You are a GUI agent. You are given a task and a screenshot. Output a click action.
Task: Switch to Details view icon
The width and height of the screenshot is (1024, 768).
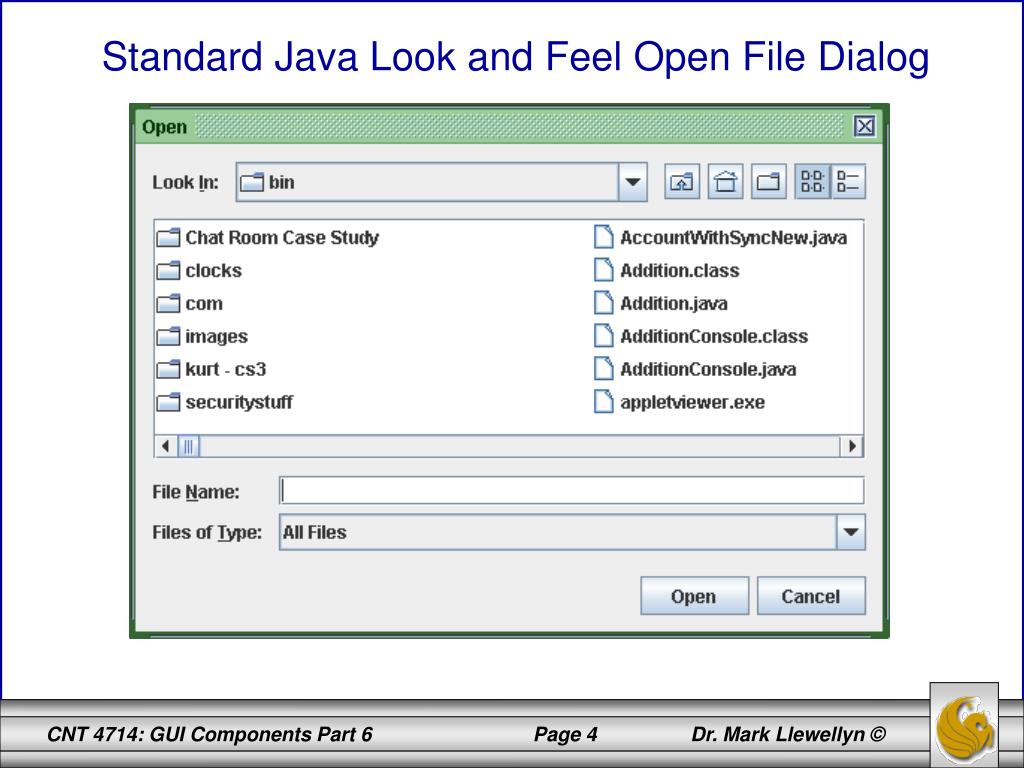point(848,182)
